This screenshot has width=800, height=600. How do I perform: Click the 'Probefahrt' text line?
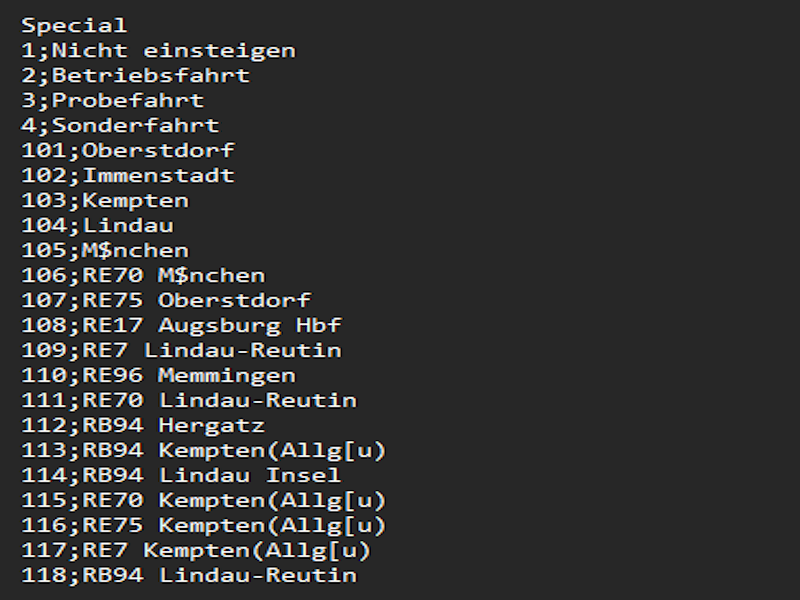[112, 100]
